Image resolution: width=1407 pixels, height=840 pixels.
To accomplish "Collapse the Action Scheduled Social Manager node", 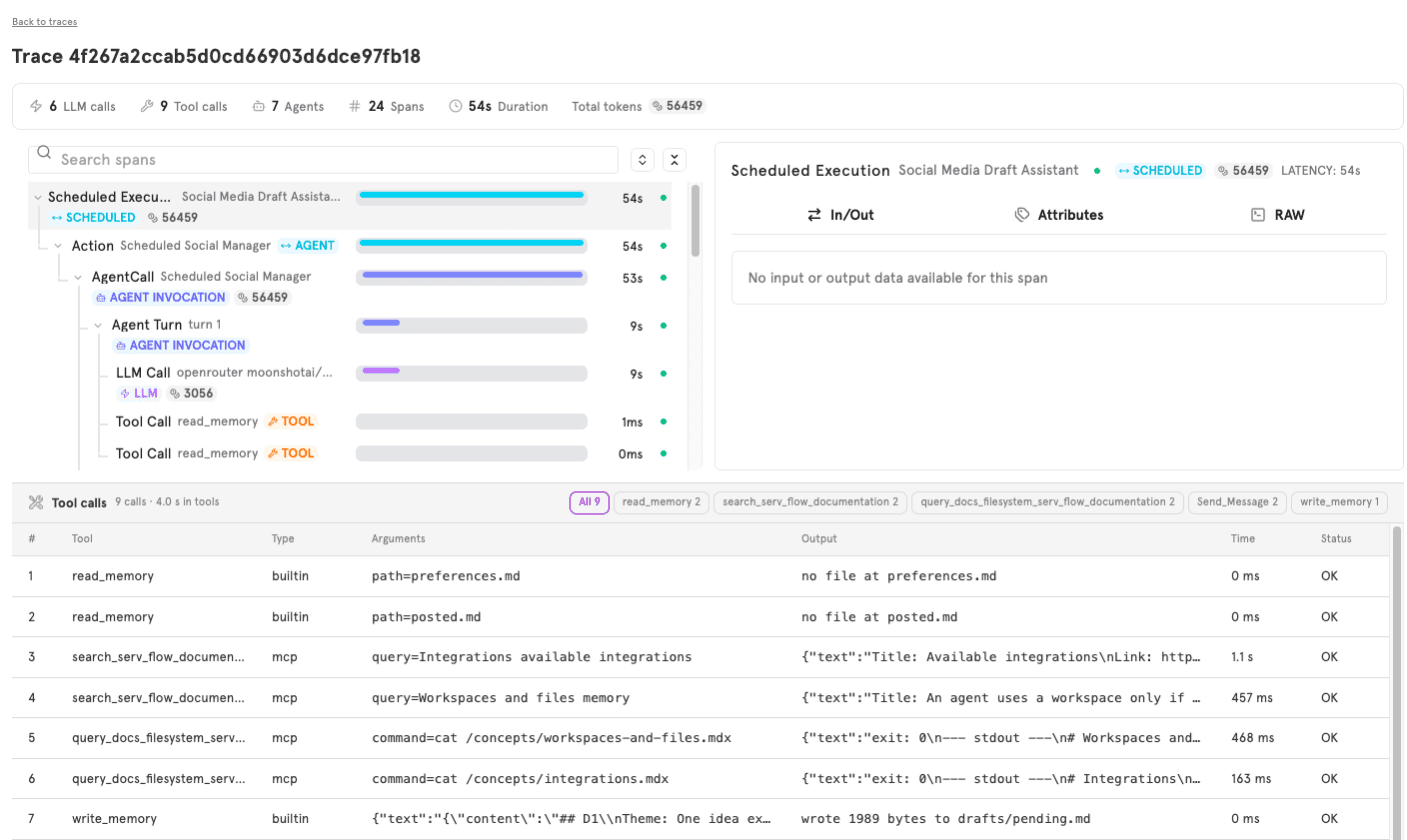I will pyautogui.click(x=58, y=246).
